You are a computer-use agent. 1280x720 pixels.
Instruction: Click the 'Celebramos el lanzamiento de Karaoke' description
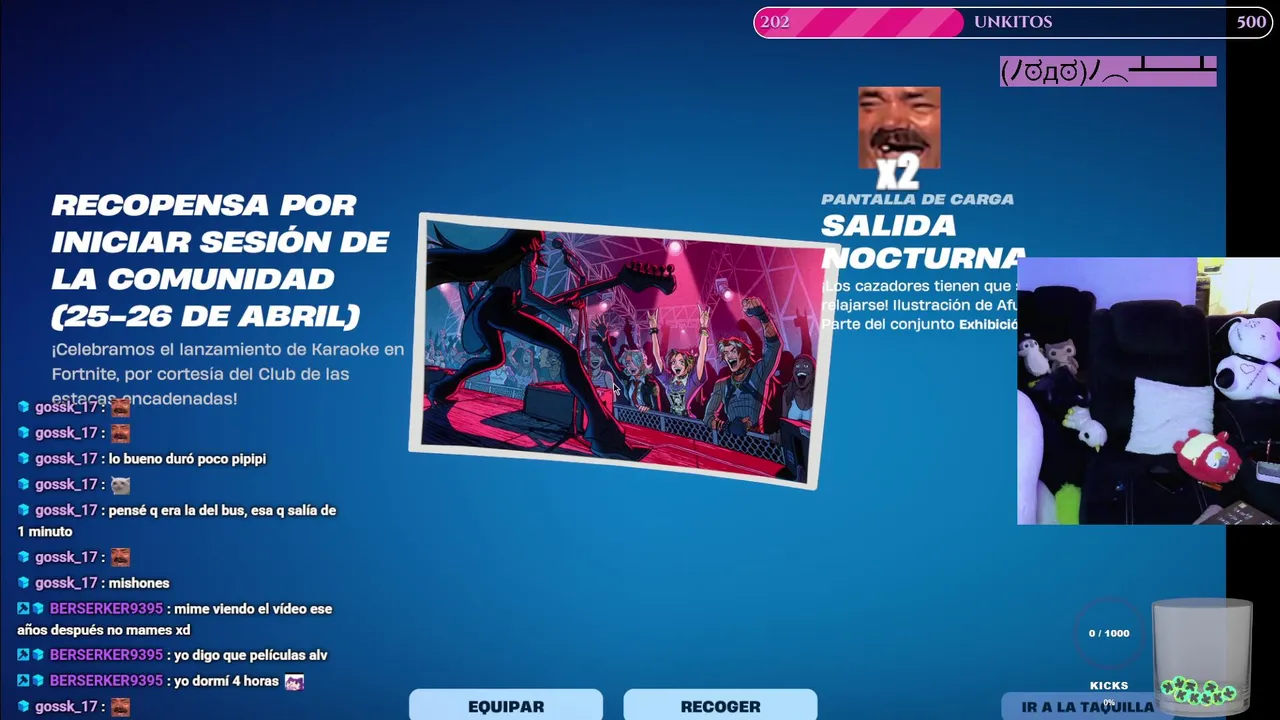pyautogui.click(x=228, y=374)
